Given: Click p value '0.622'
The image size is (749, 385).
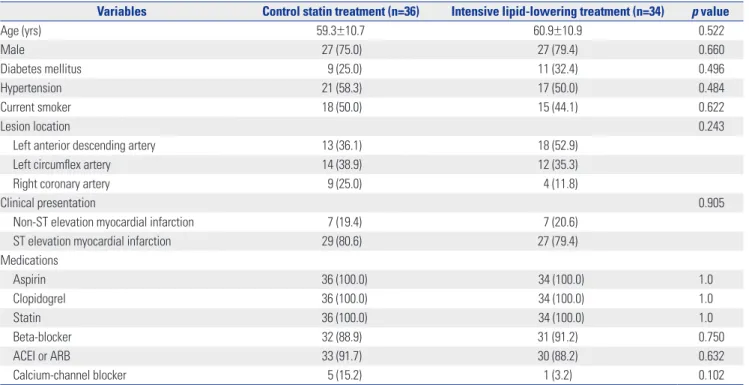Looking at the screenshot, I should click(x=711, y=107).
